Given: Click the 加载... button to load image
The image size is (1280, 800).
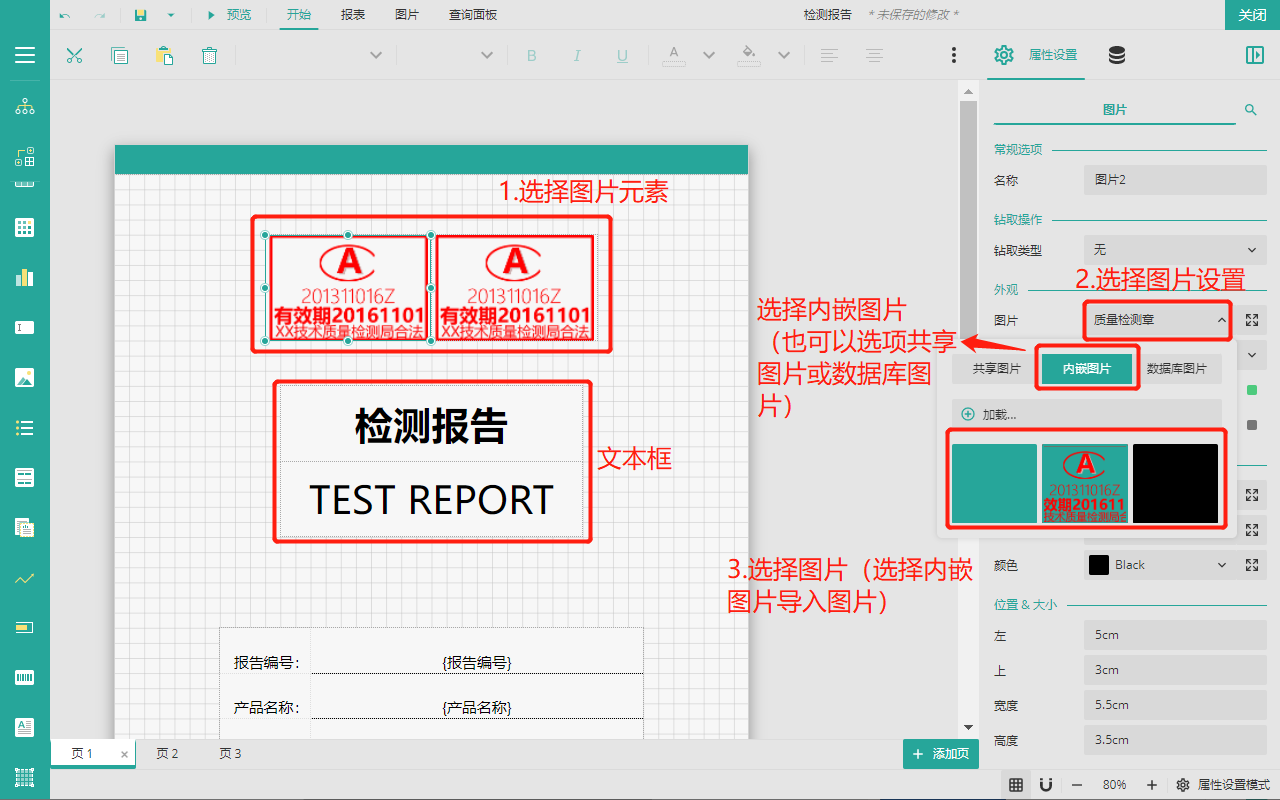Looking at the screenshot, I should tap(1087, 414).
